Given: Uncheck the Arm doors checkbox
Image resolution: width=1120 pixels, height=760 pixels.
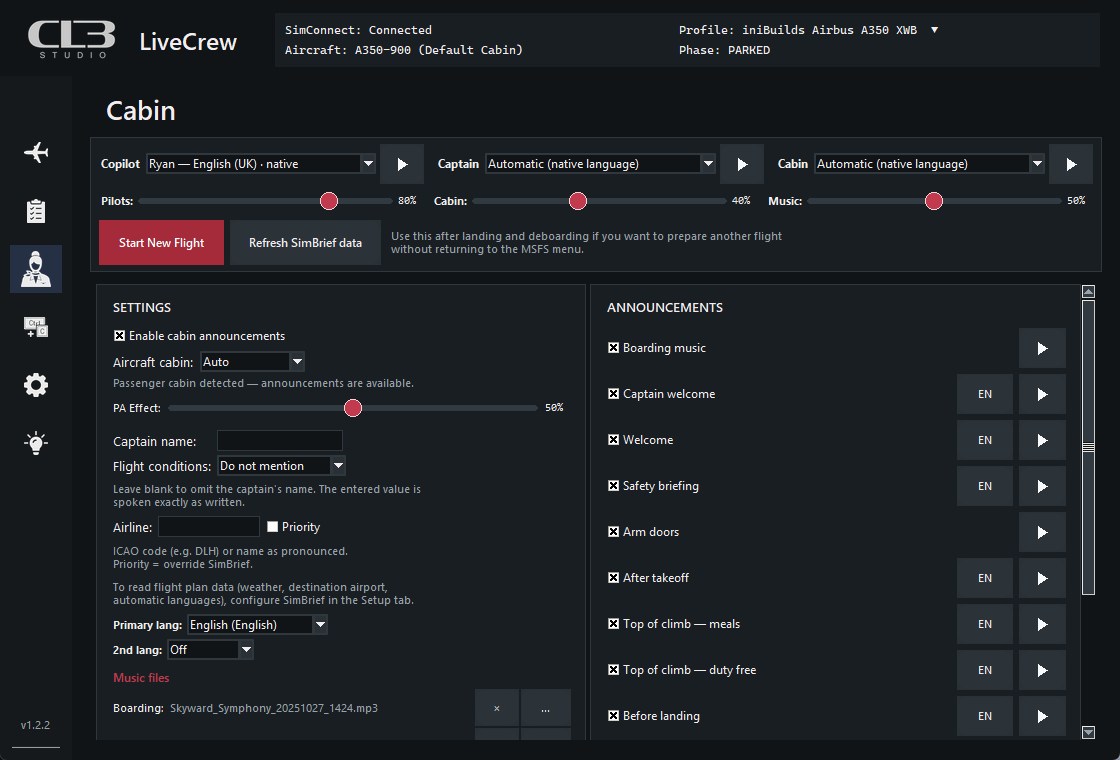Looking at the screenshot, I should coord(613,531).
